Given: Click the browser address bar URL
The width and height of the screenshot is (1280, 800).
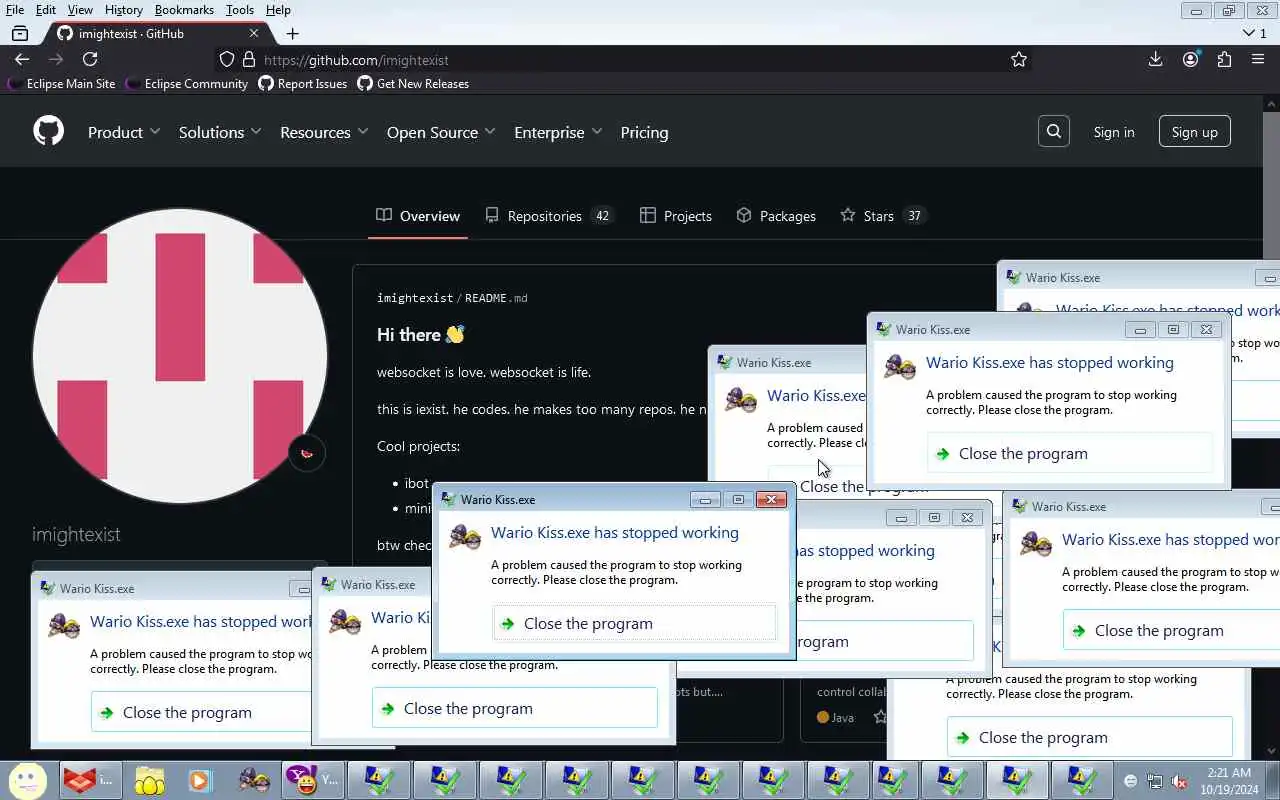Looking at the screenshot, I should (x=356, y=60).
